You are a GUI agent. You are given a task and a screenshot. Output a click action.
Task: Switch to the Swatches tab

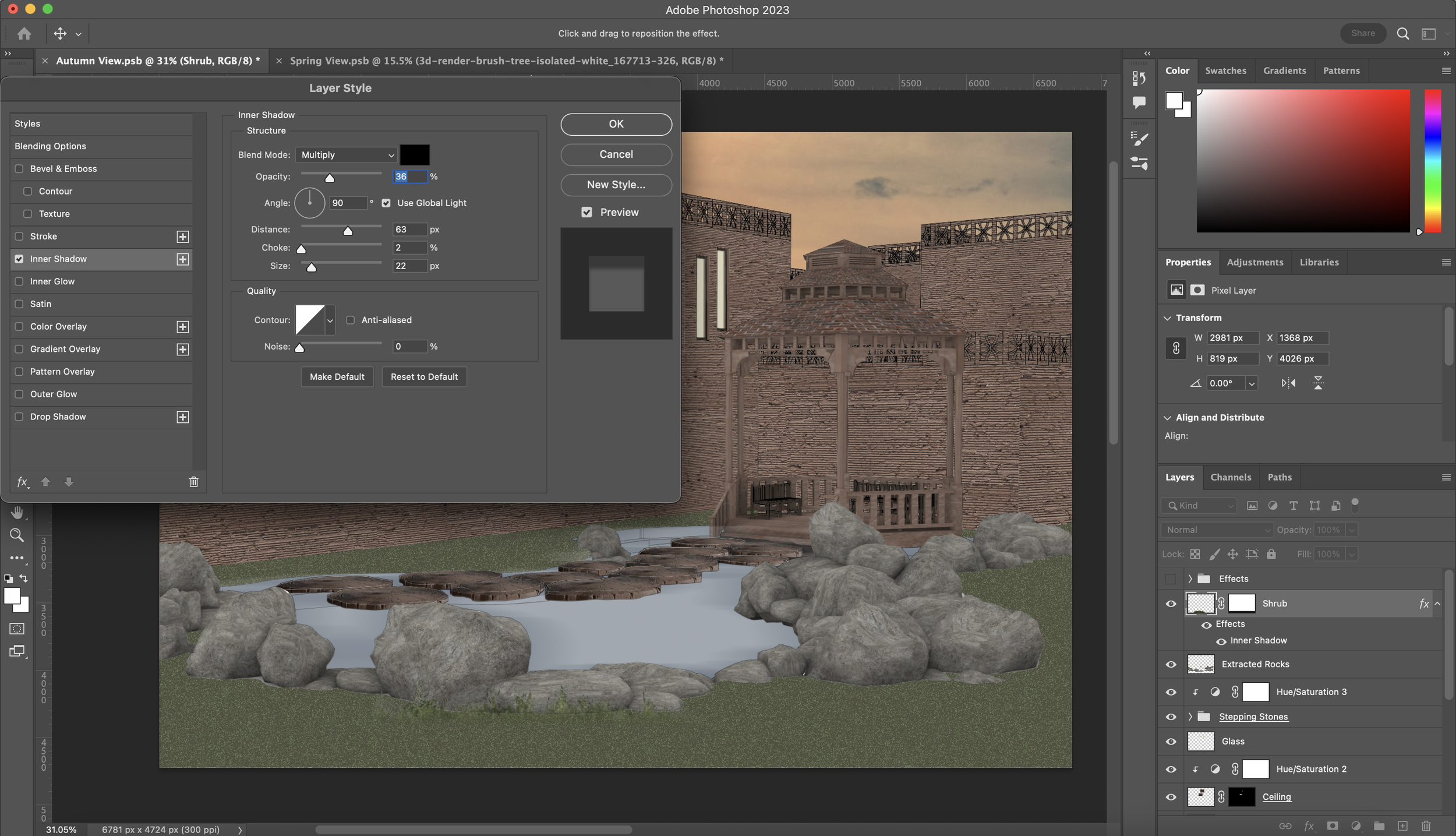tap(1225, 70)
